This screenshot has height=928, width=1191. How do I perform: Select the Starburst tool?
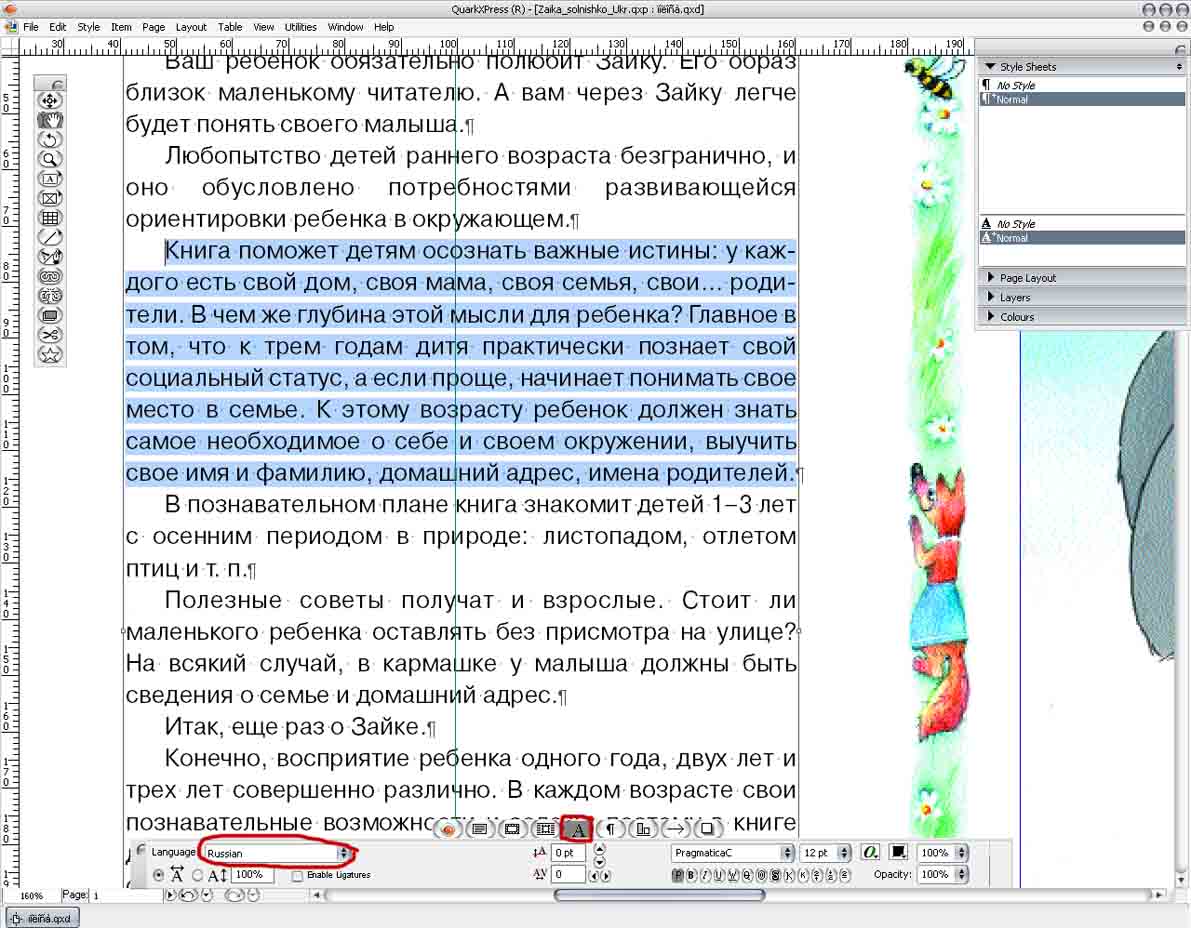coord(50,355)
